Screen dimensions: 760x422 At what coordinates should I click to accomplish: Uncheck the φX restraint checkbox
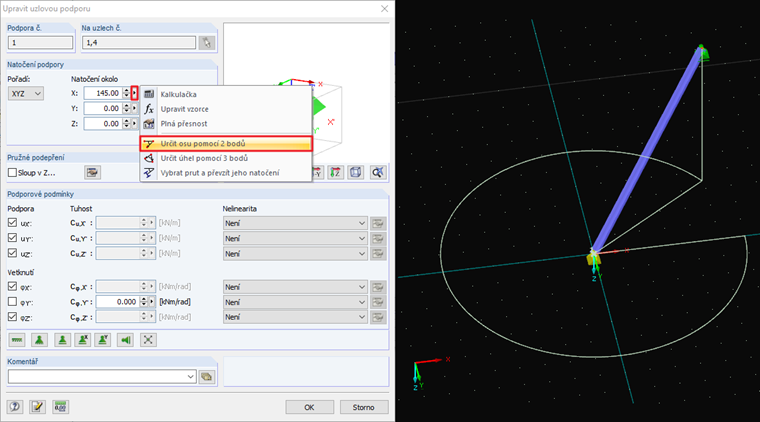pyautogui.click(x=12, y=286)
